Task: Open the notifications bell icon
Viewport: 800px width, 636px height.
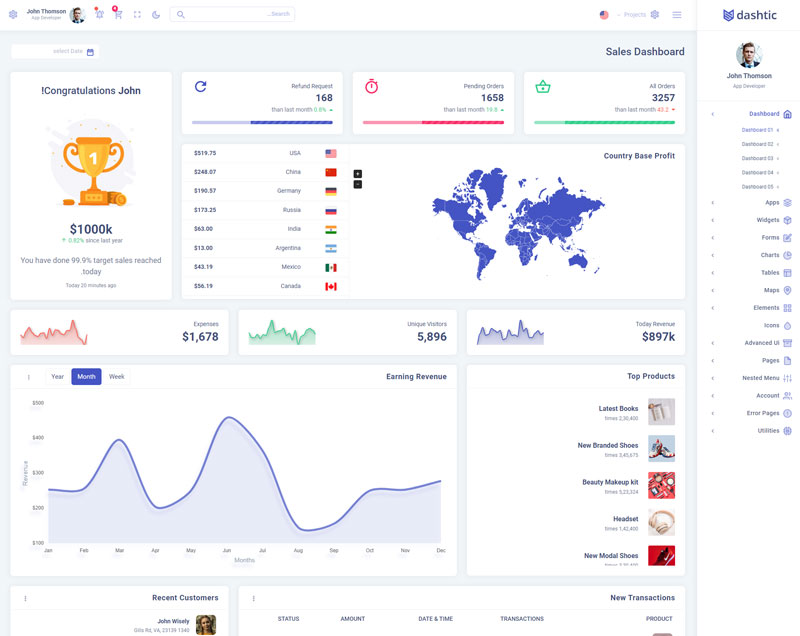Action: pos(99,14)
